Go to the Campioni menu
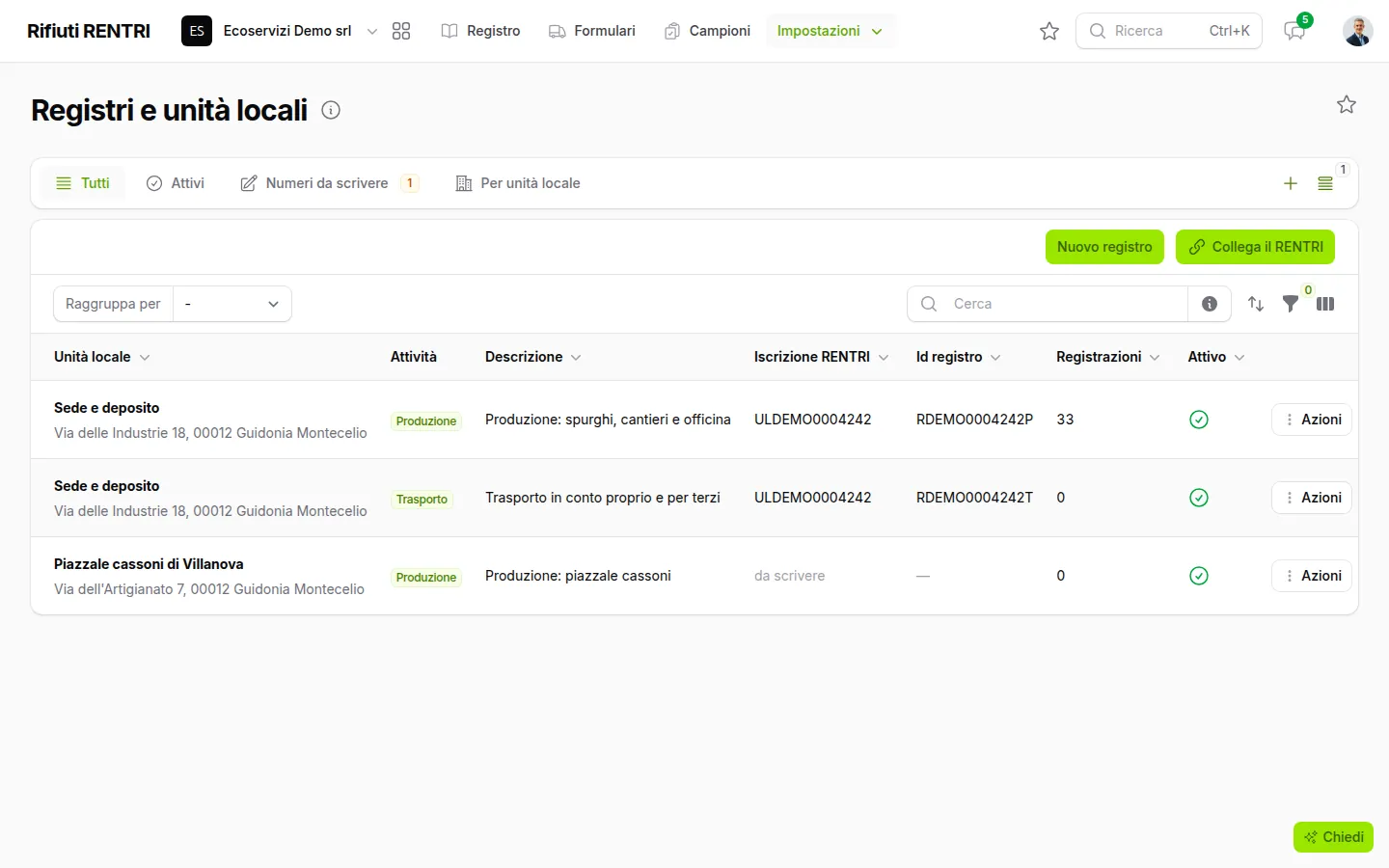This screenshot has height=868, width=1389. click(707, 31)
